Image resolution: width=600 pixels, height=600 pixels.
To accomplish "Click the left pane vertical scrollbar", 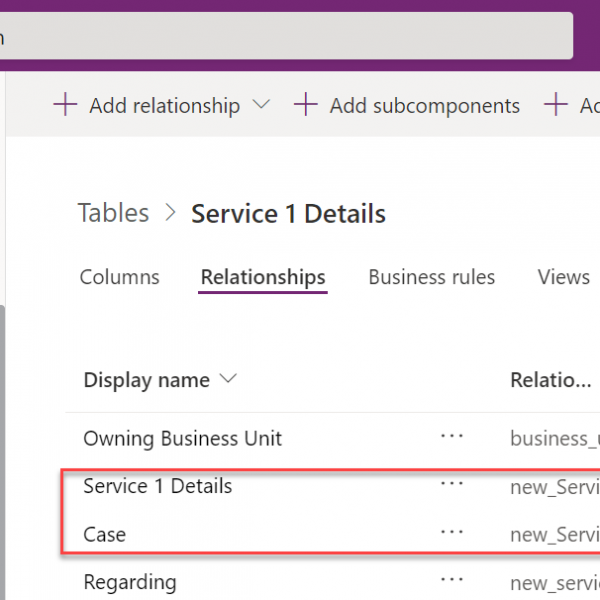I will point(2,450).
